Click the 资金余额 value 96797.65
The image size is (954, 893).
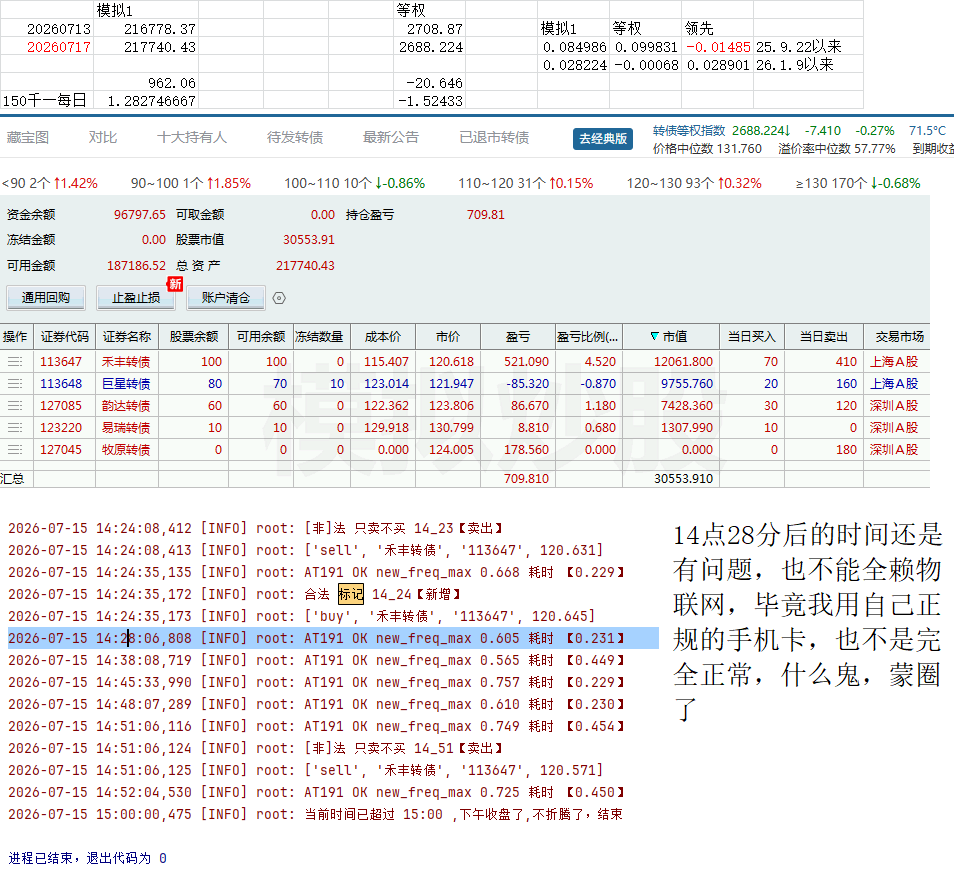pos(139,215)
